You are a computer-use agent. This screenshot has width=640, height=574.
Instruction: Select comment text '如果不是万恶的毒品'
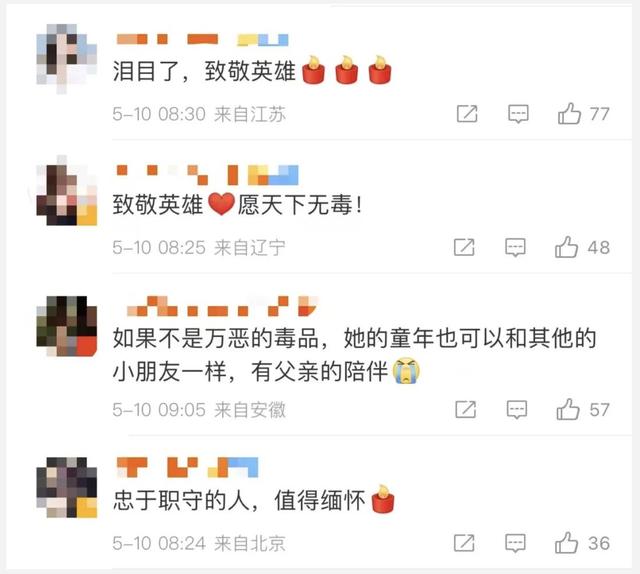(216, 338)
